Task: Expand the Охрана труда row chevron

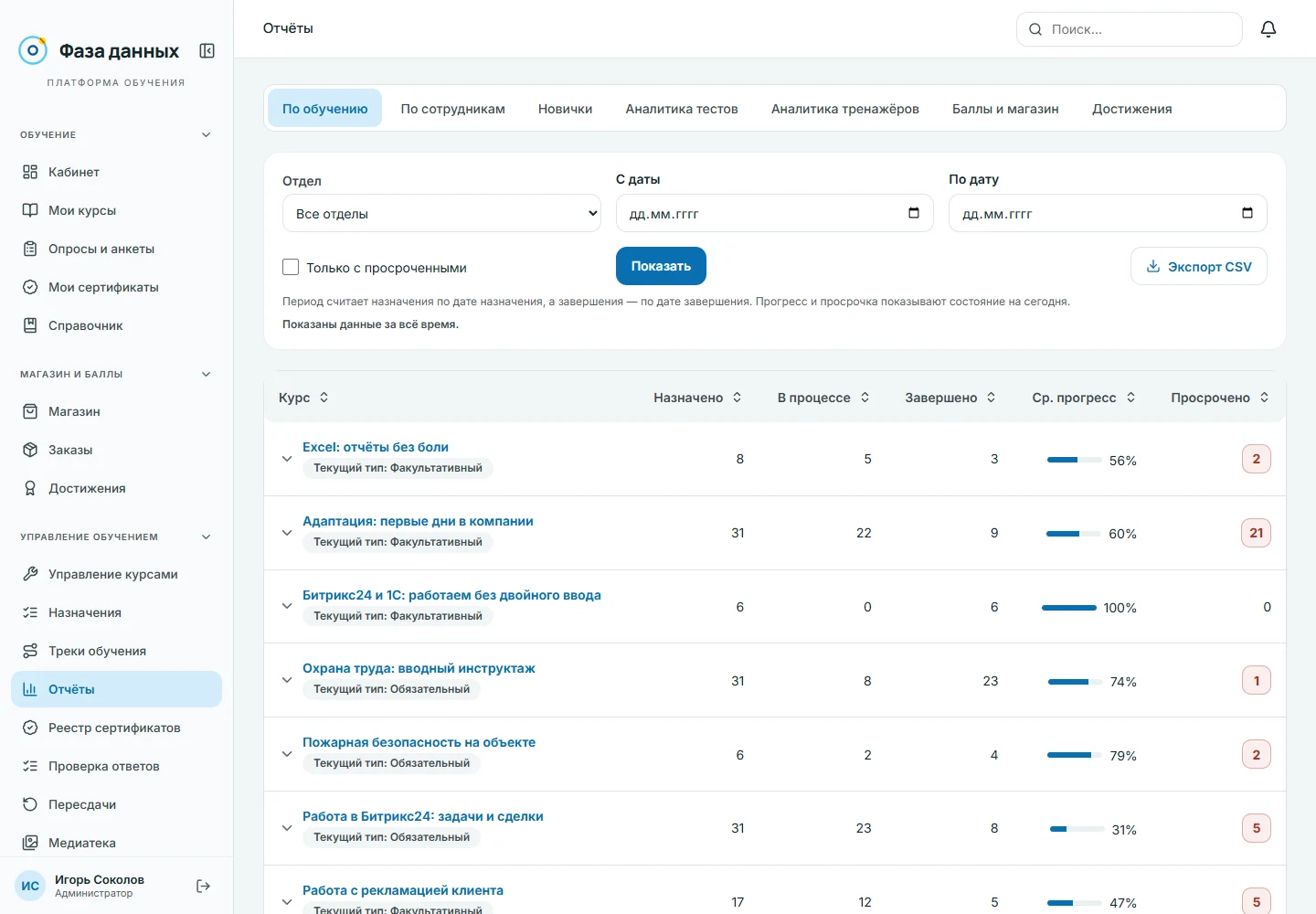Action: tap(287, 680)
